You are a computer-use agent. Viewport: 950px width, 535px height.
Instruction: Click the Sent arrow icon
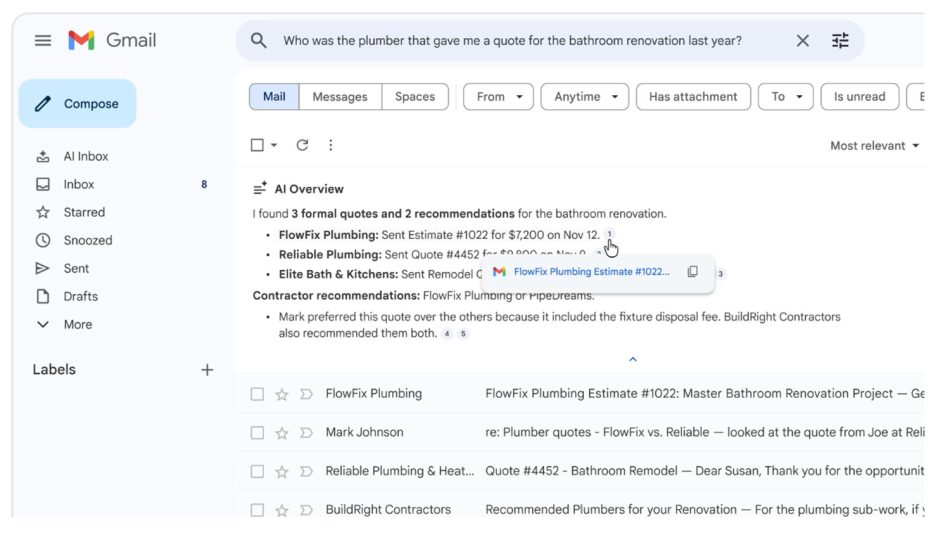[42, 268]
